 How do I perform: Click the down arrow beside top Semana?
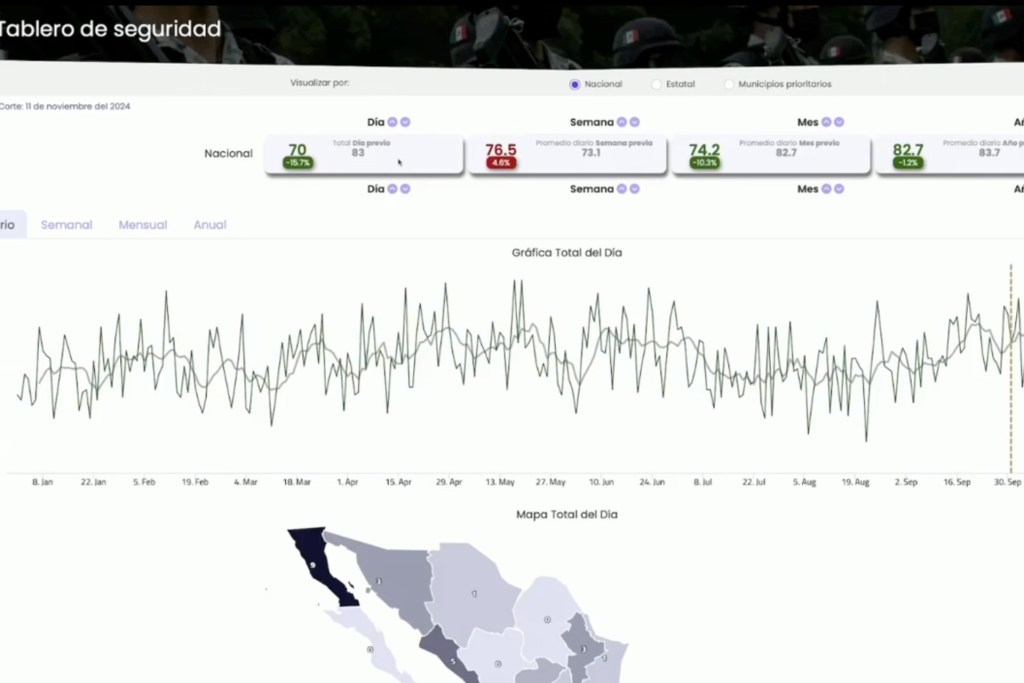point(634,122)
